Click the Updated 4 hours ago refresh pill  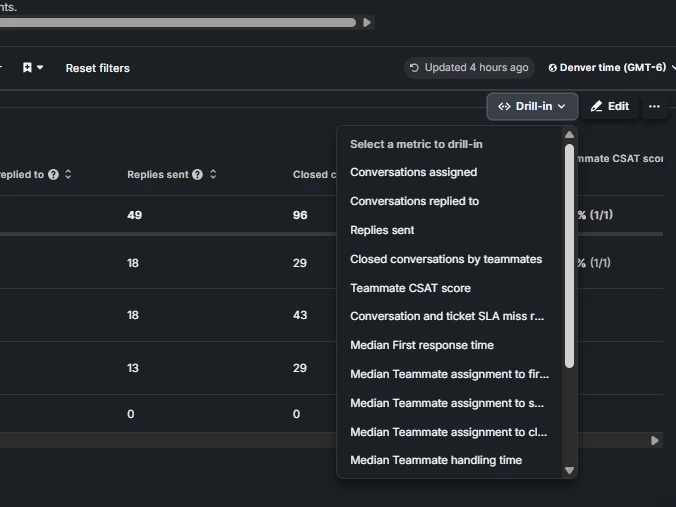coord(469,68)
